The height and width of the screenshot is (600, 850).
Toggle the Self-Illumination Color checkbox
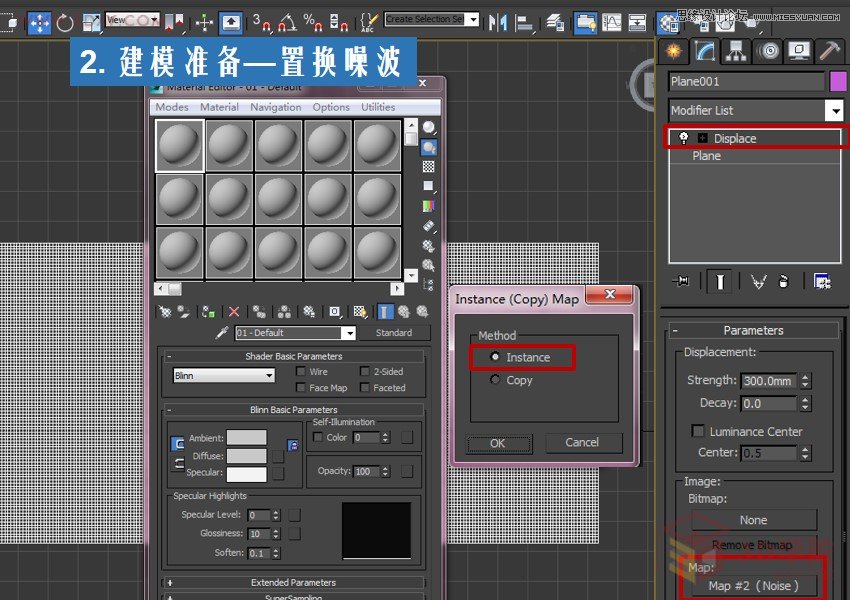pyautogui.click(x=318, y=437)
